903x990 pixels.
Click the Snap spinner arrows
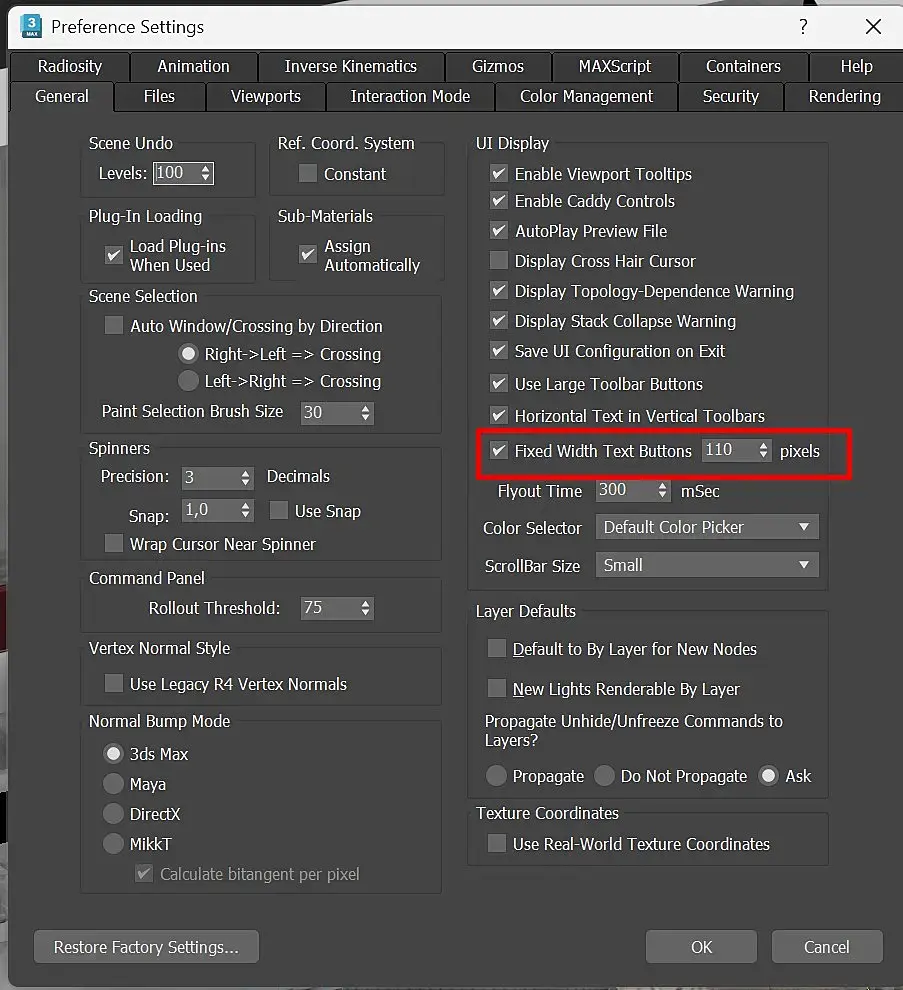[x=246, y=510]
